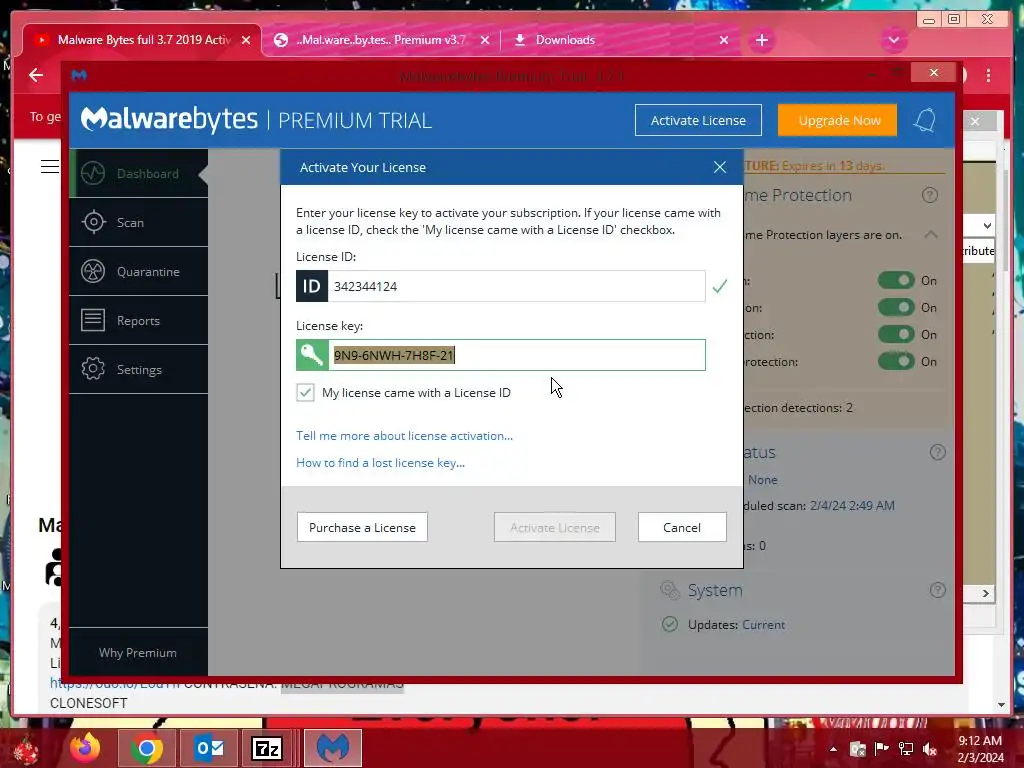Click the Action Center flag in system tray
Screen dimensions: 1024x768
(882, 748)
